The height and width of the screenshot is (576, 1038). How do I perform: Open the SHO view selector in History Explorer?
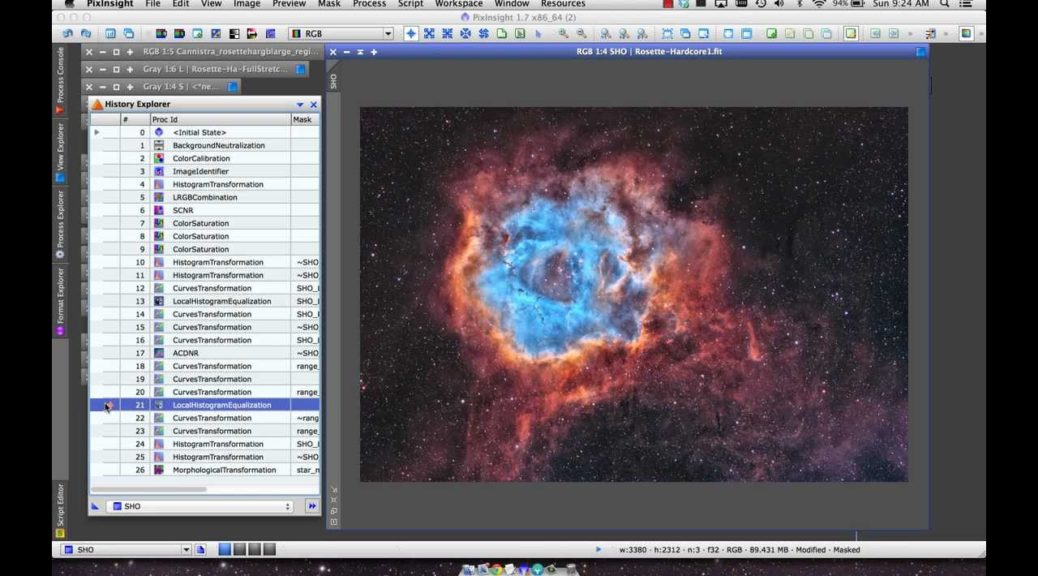pos(200,507)
